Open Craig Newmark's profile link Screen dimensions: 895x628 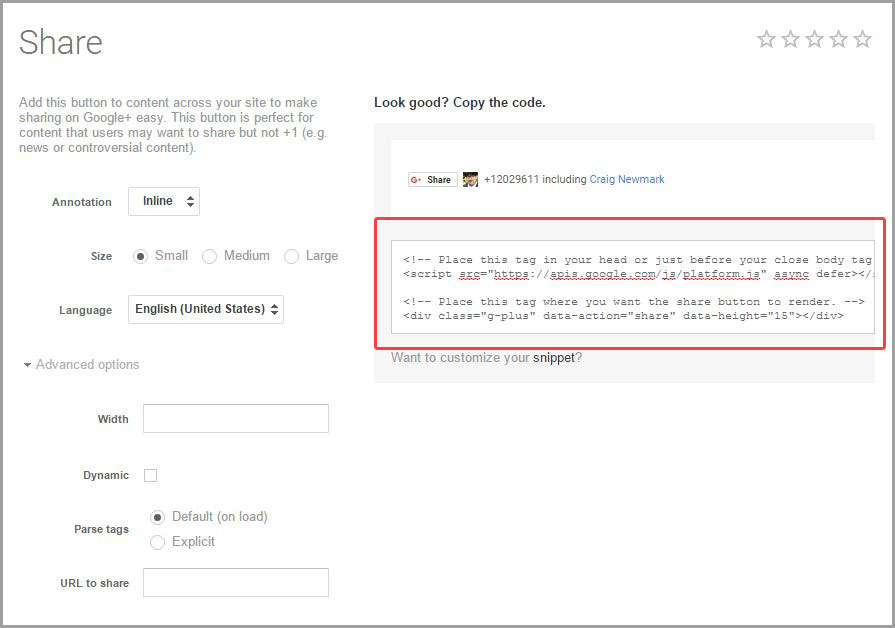coord(627,179)
